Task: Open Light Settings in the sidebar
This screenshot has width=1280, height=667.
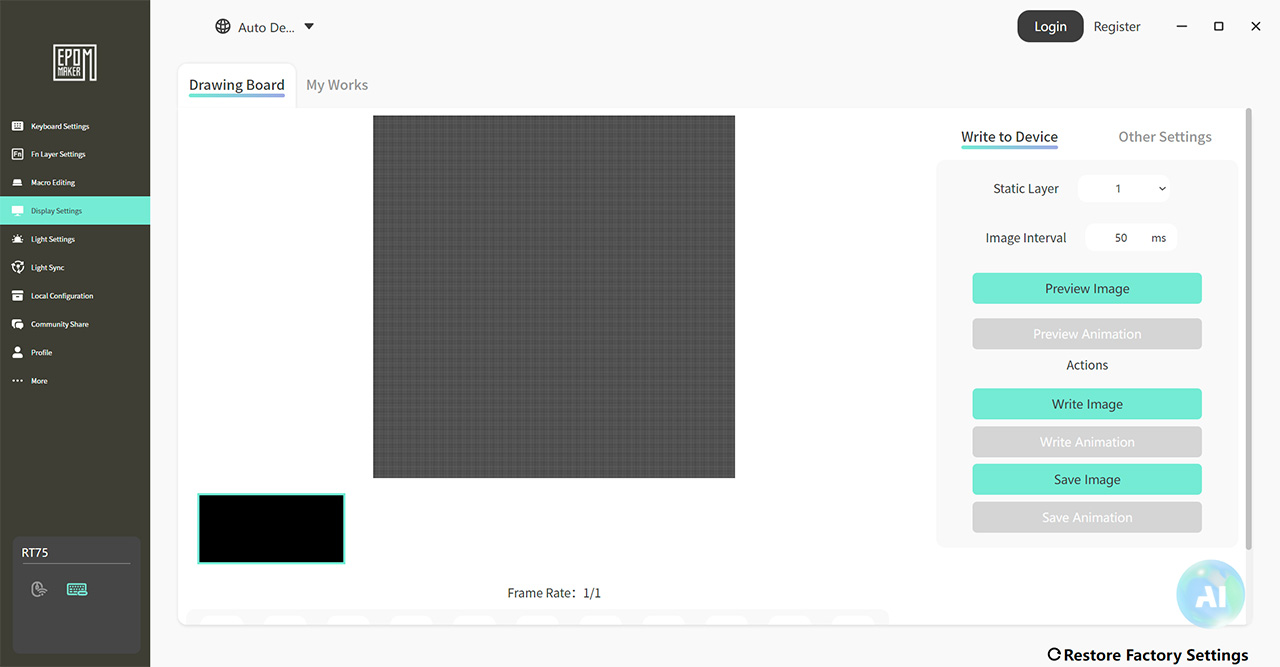Action: point(75,239)
